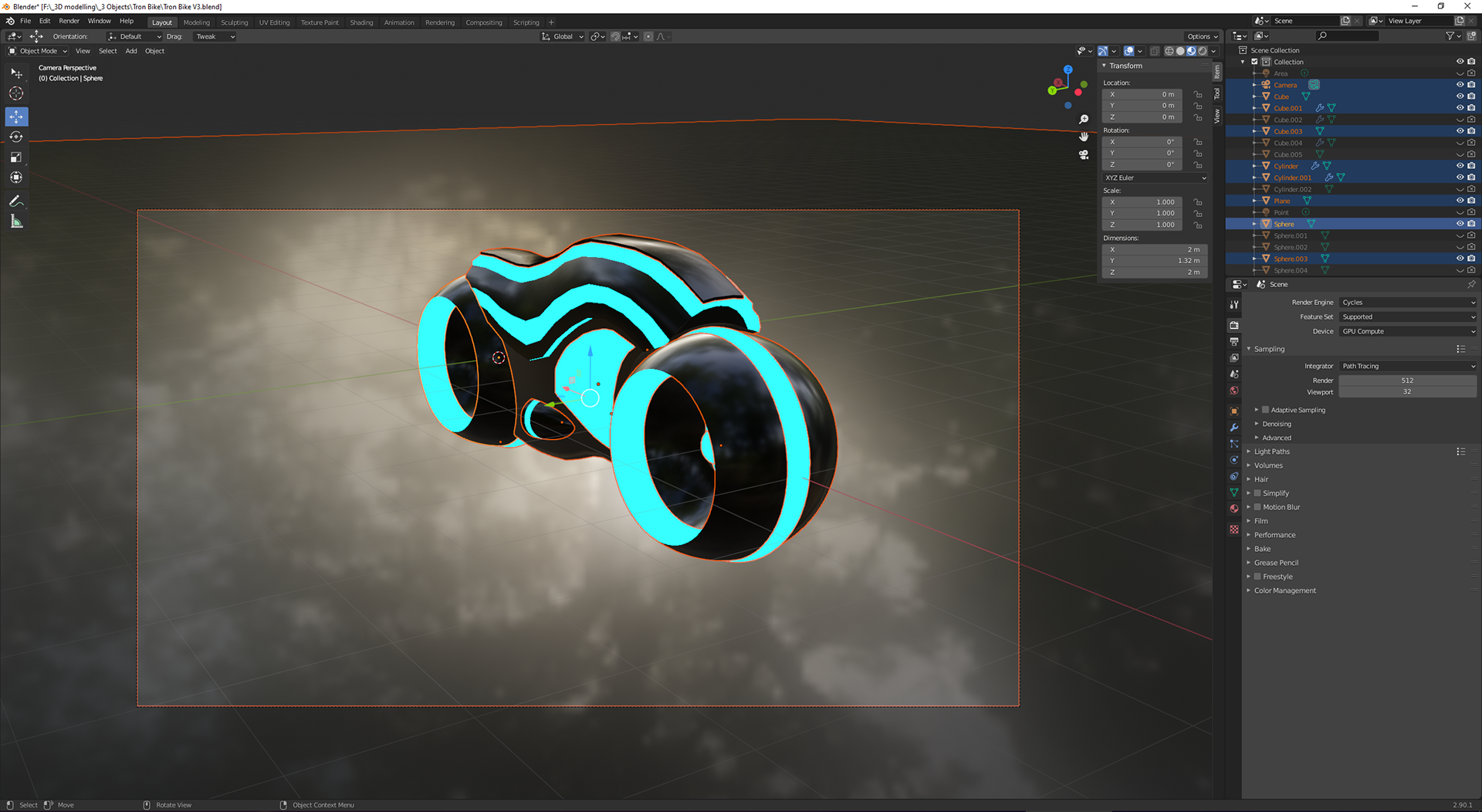Uncheck the Collection exclude checkbox
Viewport: 1482px width, 812px height.
click(1254, 62)
